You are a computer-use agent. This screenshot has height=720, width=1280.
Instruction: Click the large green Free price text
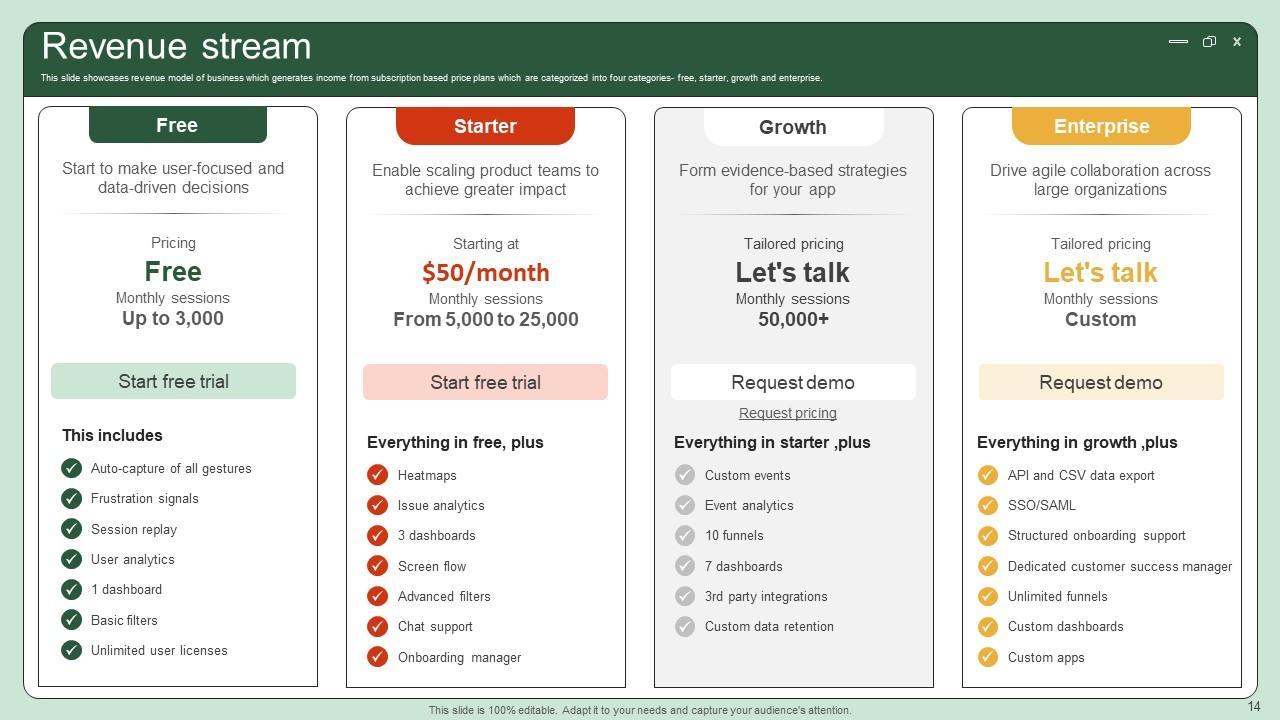[173, 271]
